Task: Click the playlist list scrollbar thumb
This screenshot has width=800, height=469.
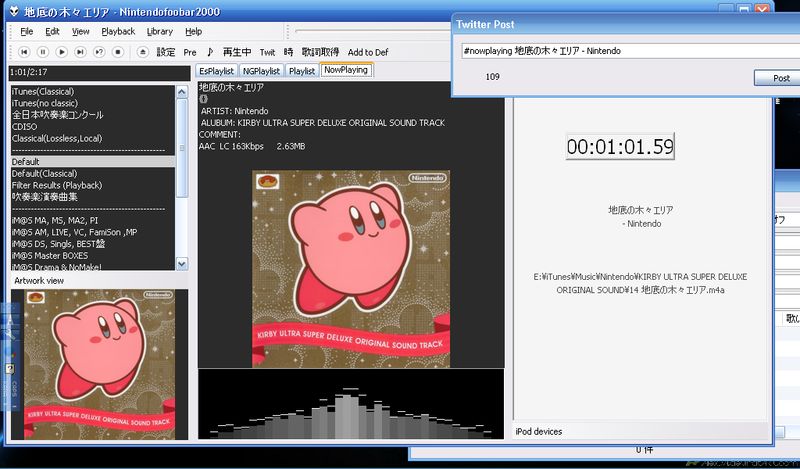Action: 182,148
